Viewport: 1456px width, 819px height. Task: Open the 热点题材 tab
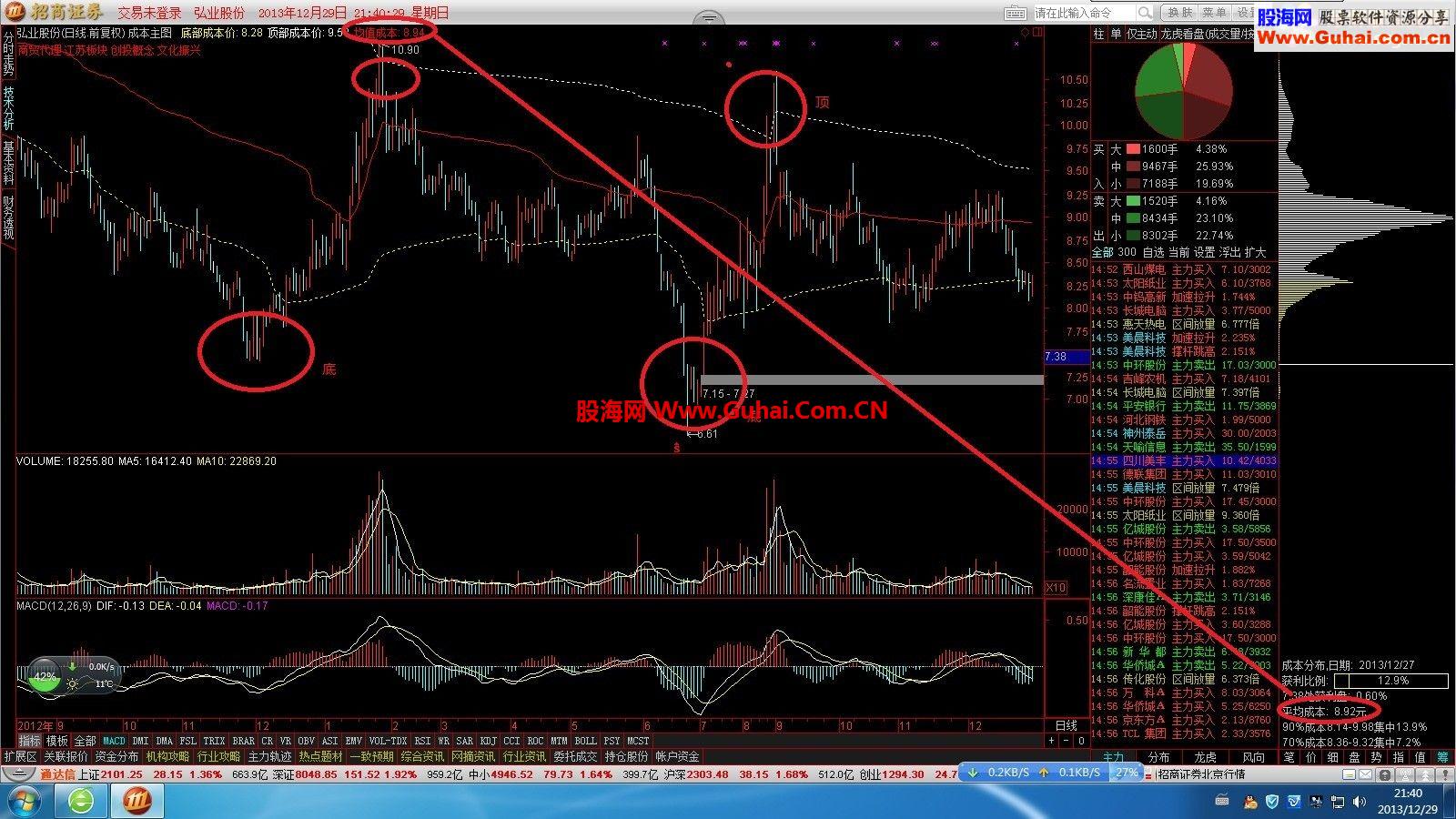(320, 756)
